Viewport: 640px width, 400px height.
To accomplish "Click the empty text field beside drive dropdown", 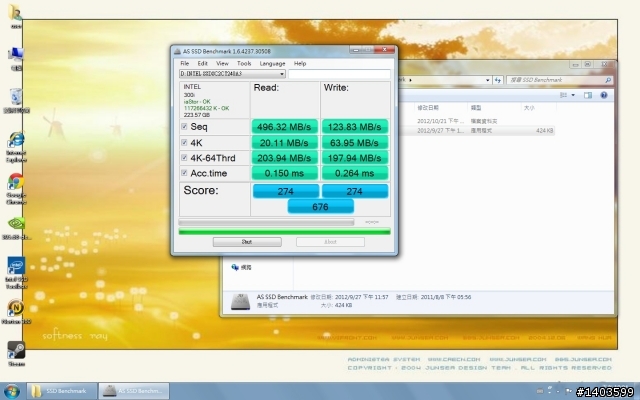I will [339, 74].
